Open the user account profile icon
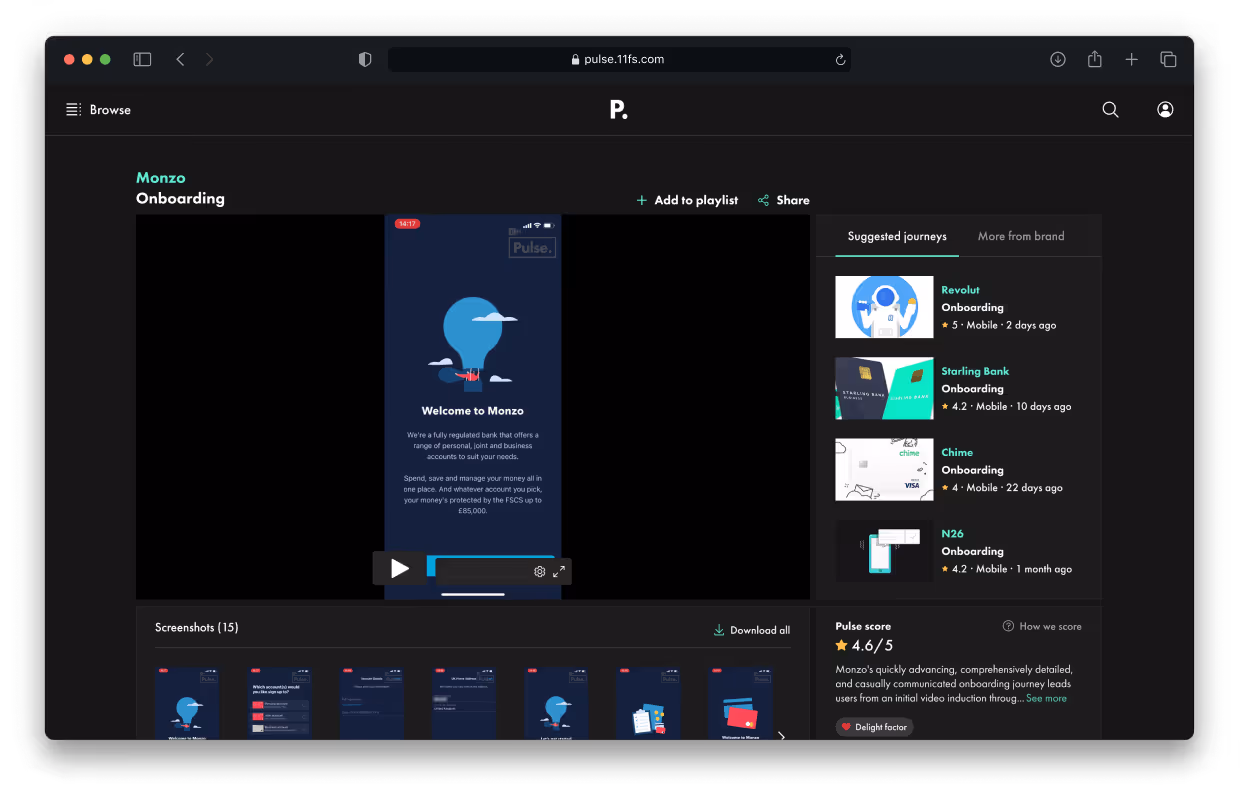Image resolution: width=1240 pixels, height=794 pixels. pos(1165,110)
